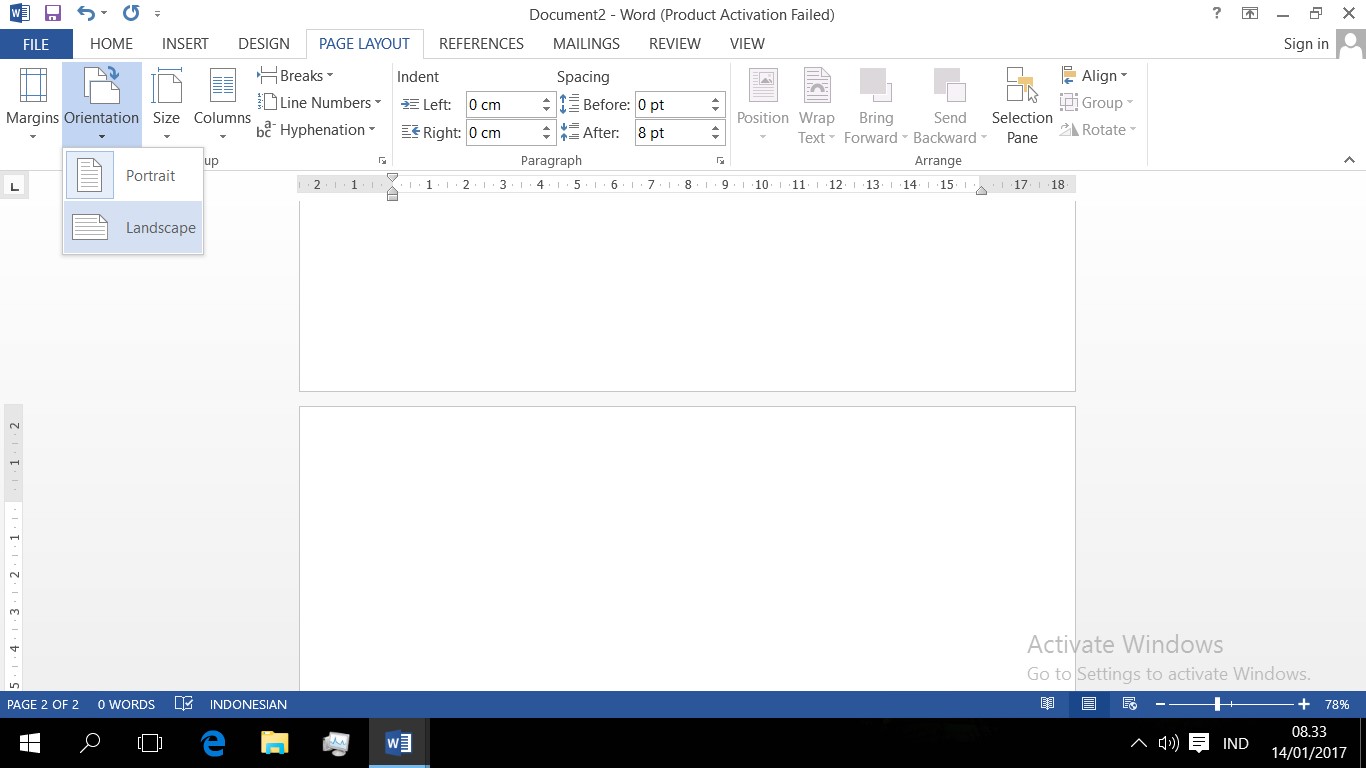Image resolution: width=1366 pixels, height=768 pixels.
Task: Go to the DESIGN tab
Action: coord(264,44)
